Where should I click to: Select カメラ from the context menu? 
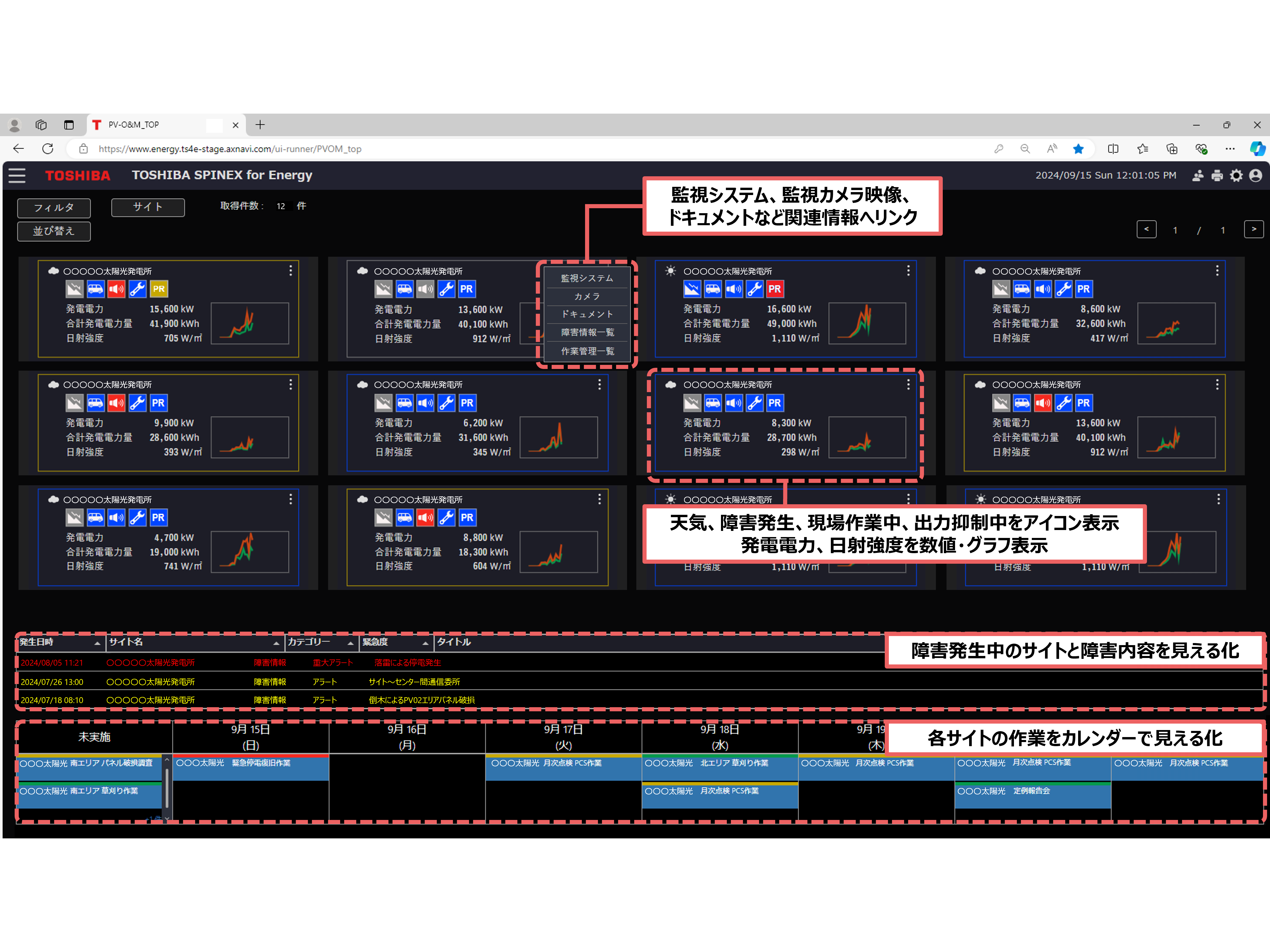pyautogui.click(x=587, y=297)
